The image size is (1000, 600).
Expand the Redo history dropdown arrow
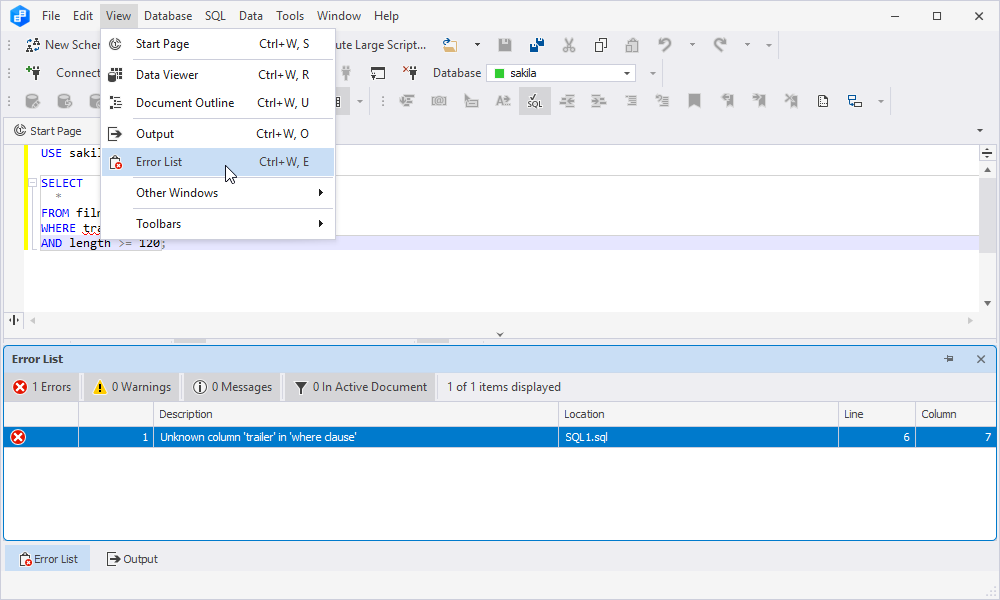(x=747, y=45)
